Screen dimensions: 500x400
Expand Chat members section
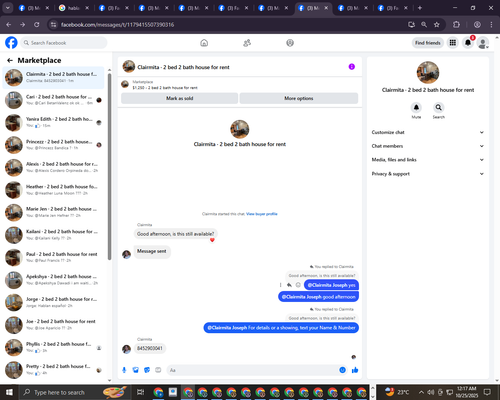[428, 146]
